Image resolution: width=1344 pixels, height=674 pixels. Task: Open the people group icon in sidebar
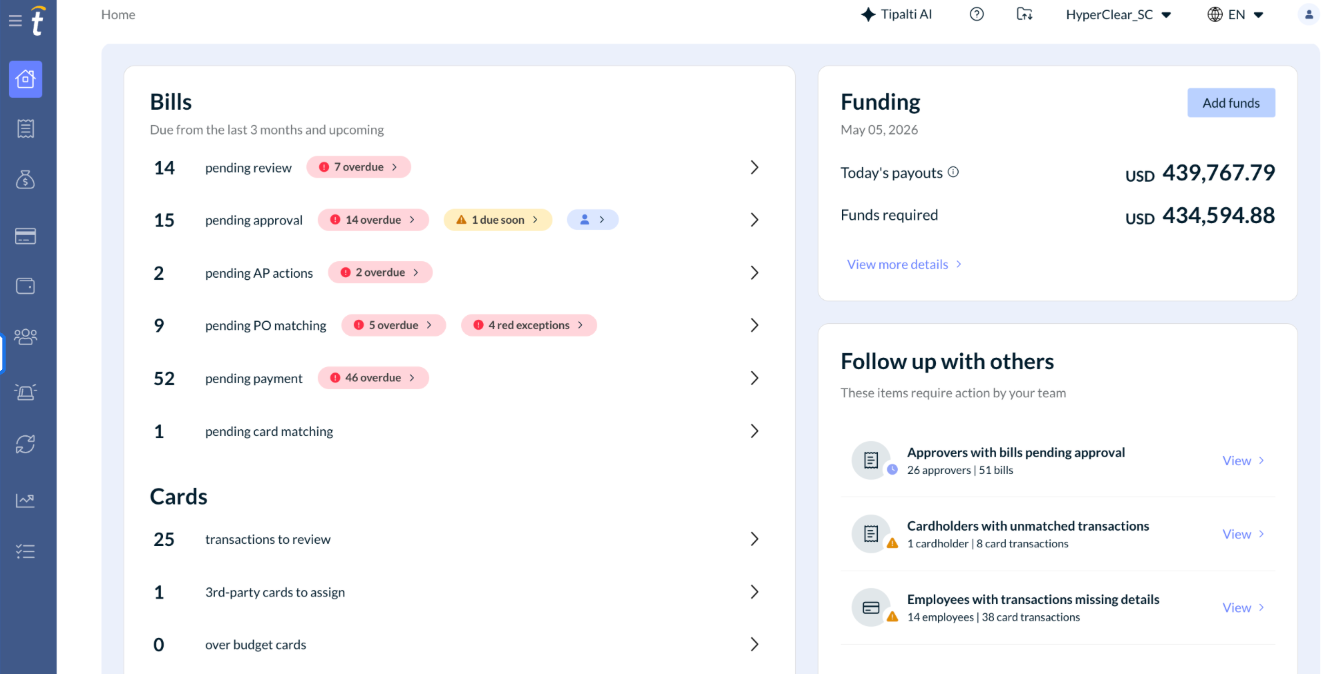point(25,337)
